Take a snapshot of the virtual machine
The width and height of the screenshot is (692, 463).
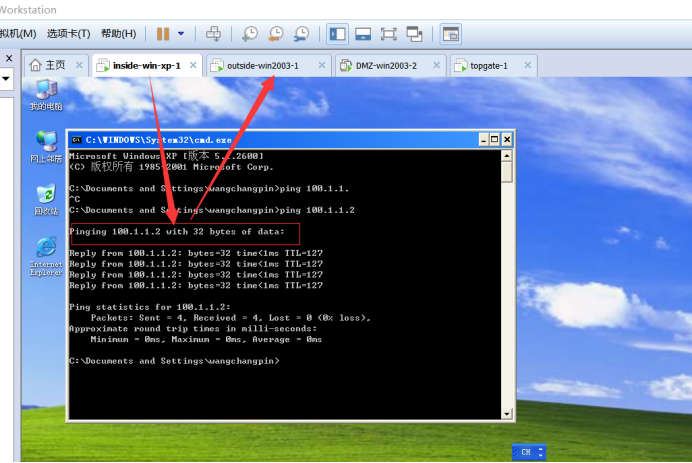250,34
